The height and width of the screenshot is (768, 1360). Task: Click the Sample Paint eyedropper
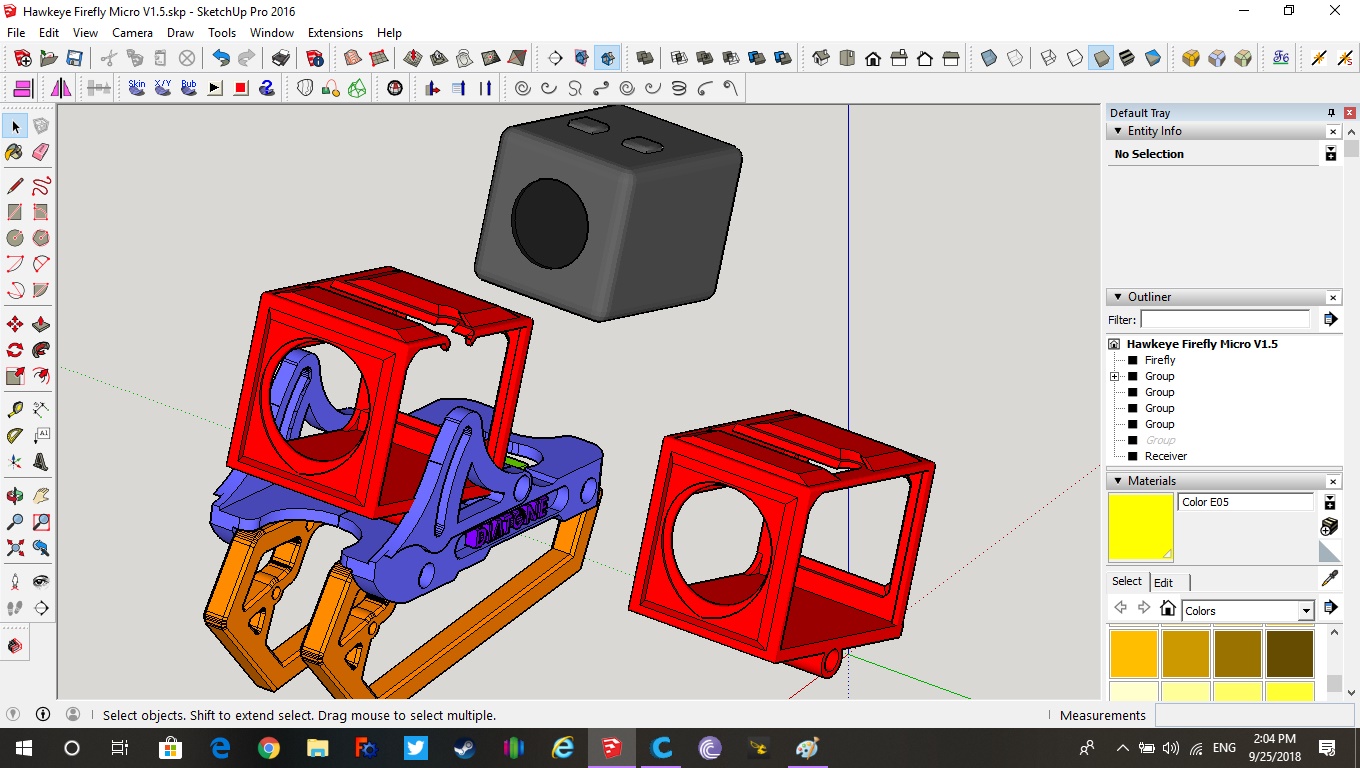(1330, 579)
